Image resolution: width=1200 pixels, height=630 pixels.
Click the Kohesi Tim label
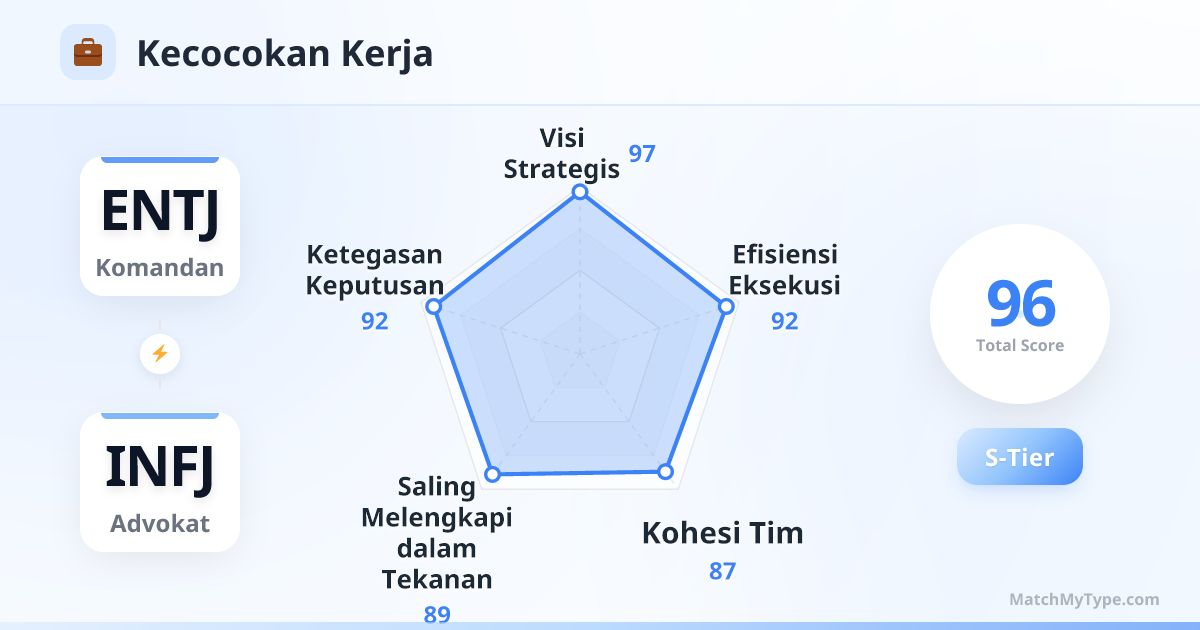(x=722, y=533)
